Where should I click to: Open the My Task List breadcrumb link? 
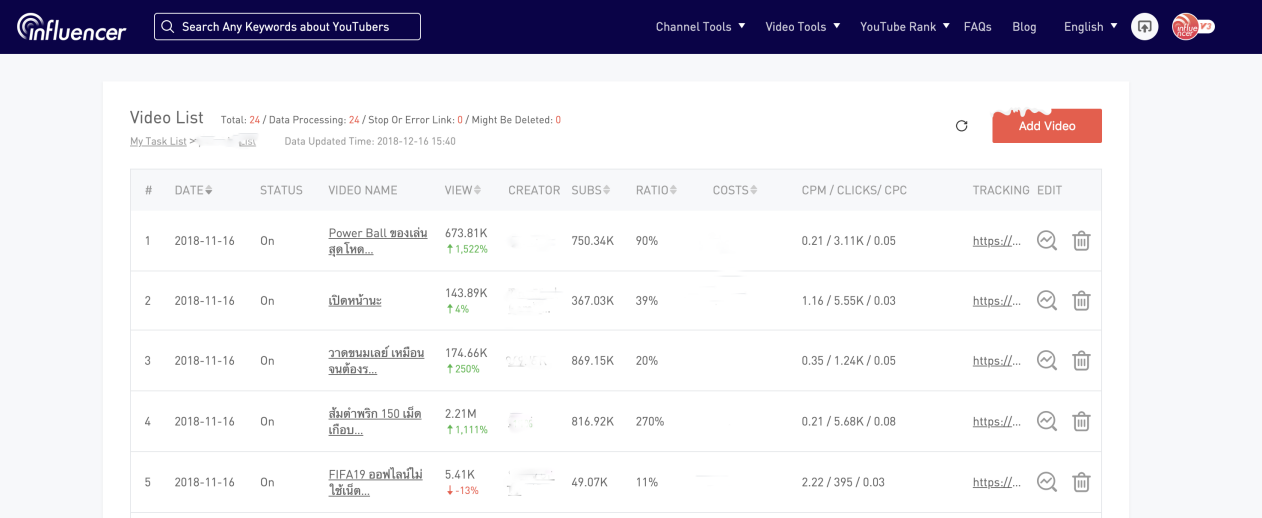pos(158,141)
